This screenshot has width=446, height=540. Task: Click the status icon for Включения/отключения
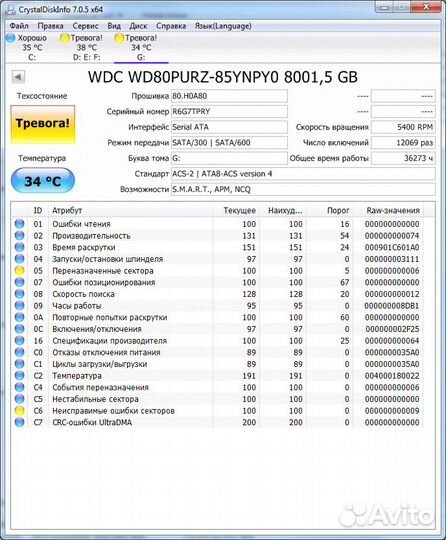click(20, 329)
